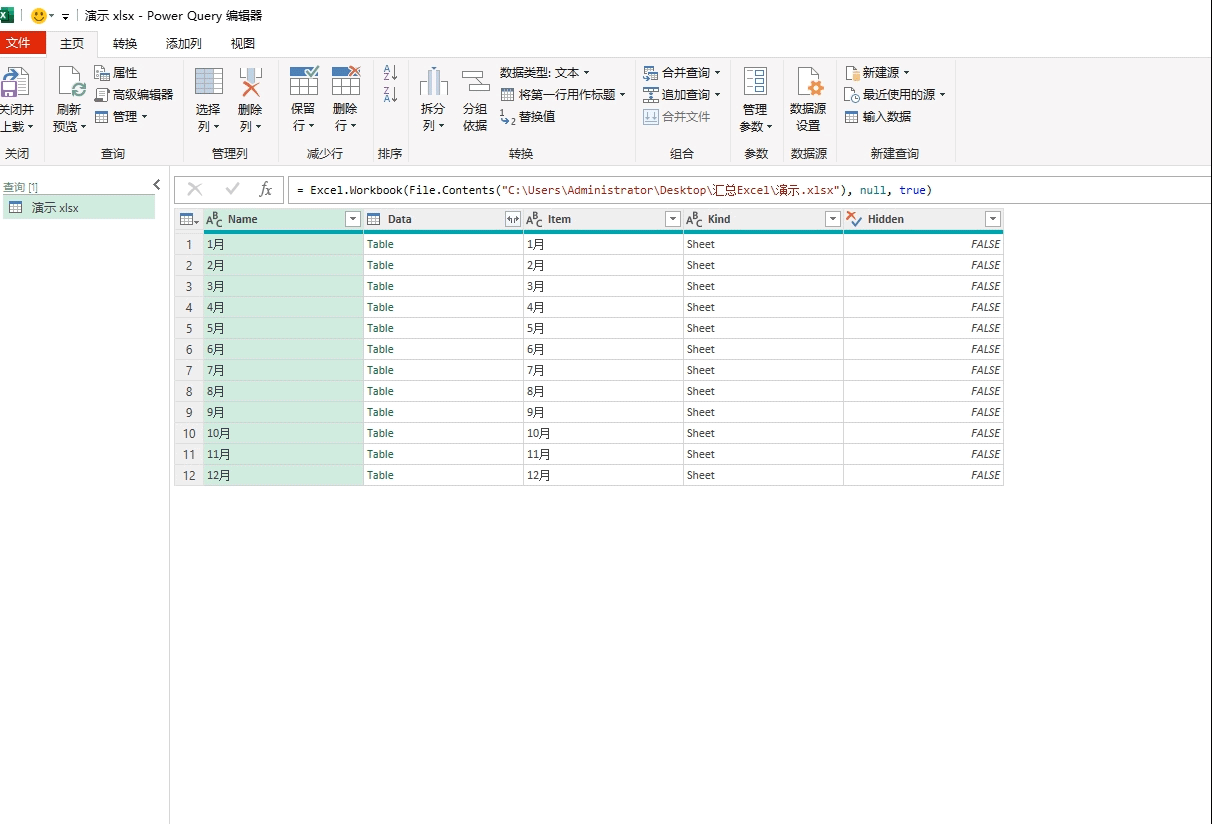Click the formula bar fx icon
Viewport: 1212px width, 824px height.
(265, 190)
